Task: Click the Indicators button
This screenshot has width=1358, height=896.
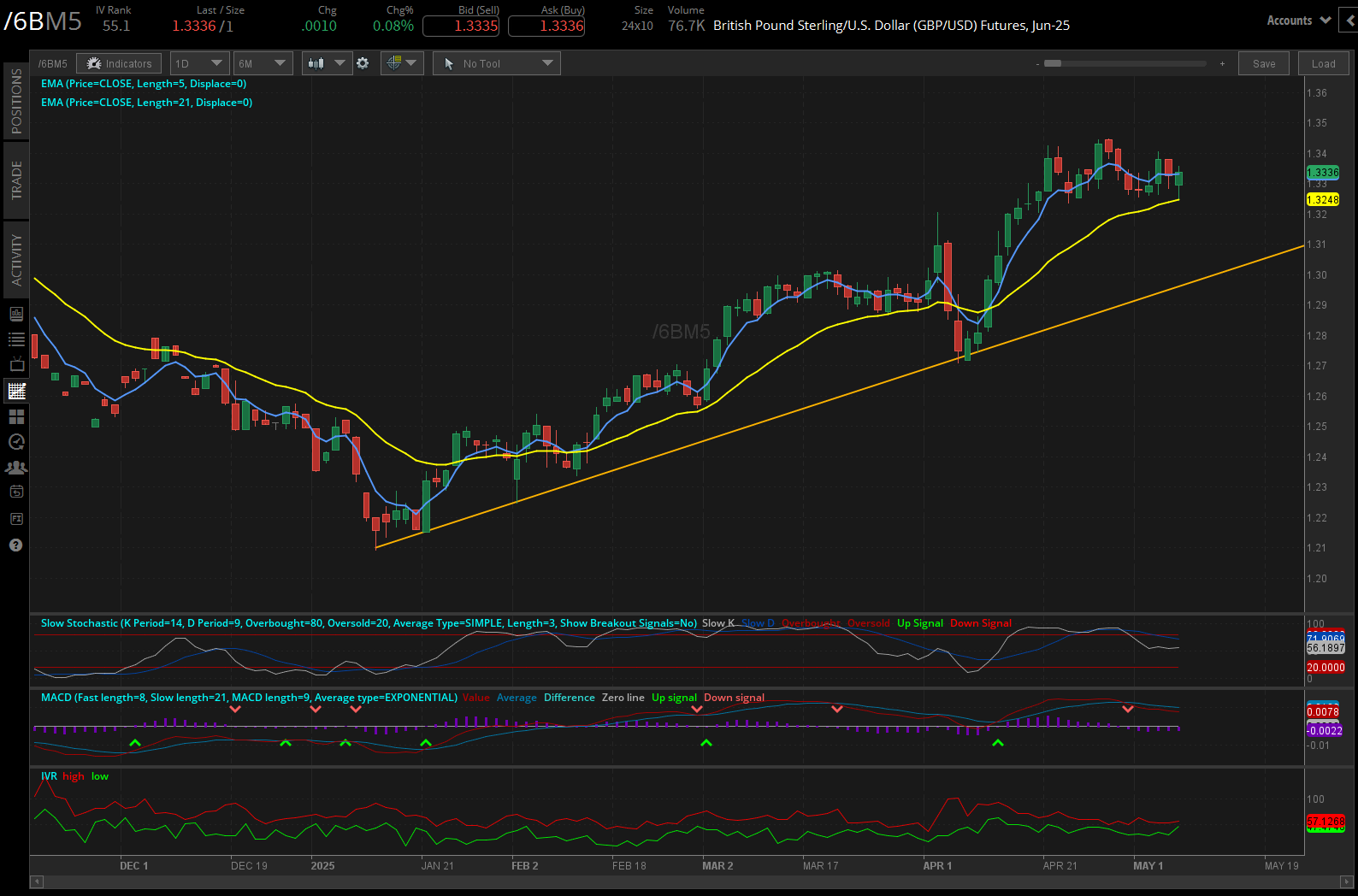Action: click(119, 63)
